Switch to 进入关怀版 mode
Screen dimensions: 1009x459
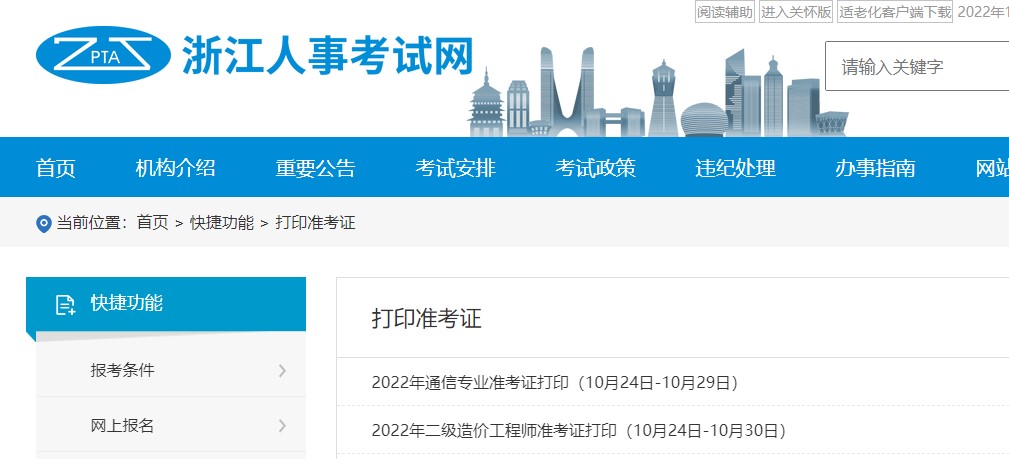click(796, 12)
